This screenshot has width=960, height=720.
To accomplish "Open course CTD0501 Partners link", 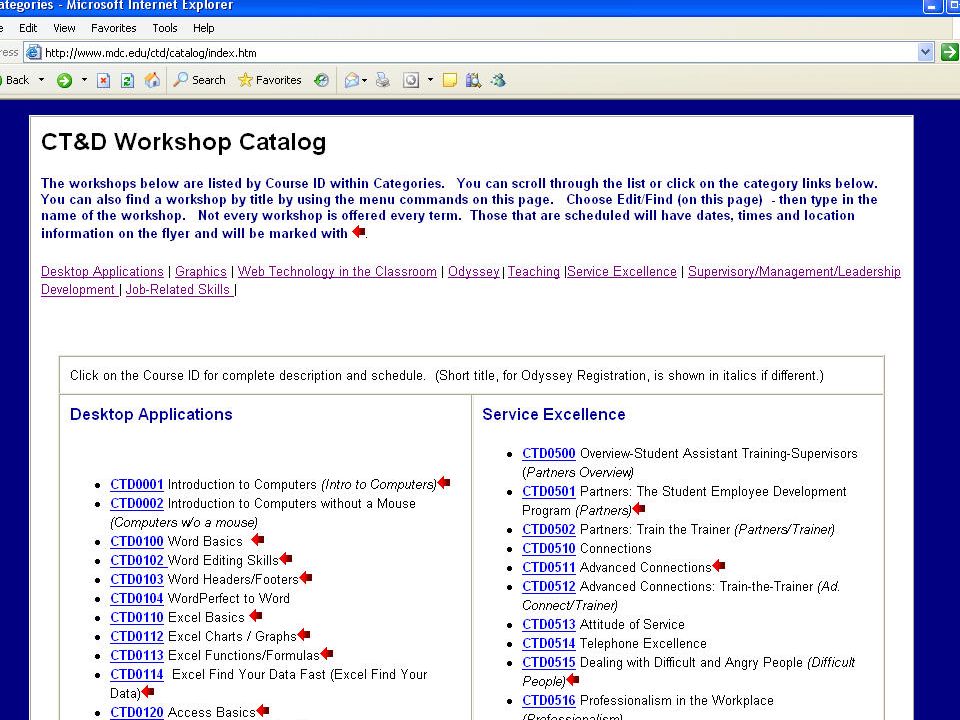I will (x=549, y=491).
